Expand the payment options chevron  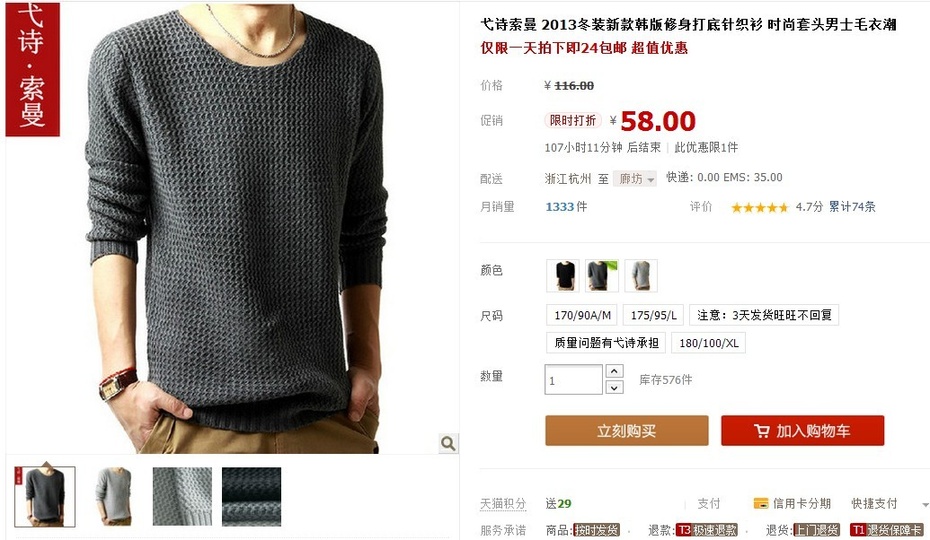point(925,504)
